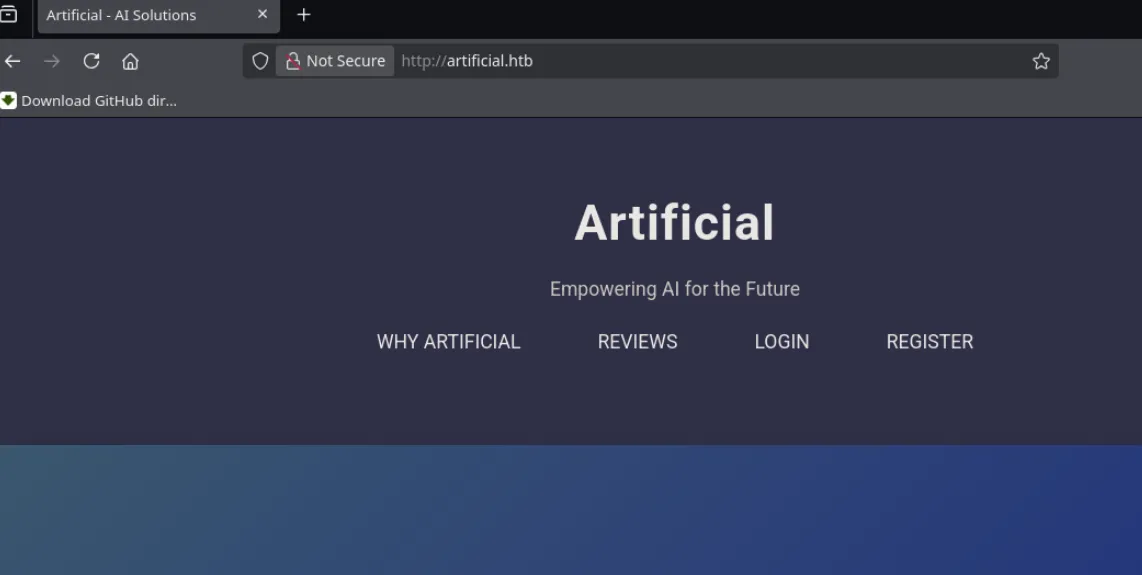1142x575 pixels.
Task: Click the forward navigation arrow
Action: [52, 61]
